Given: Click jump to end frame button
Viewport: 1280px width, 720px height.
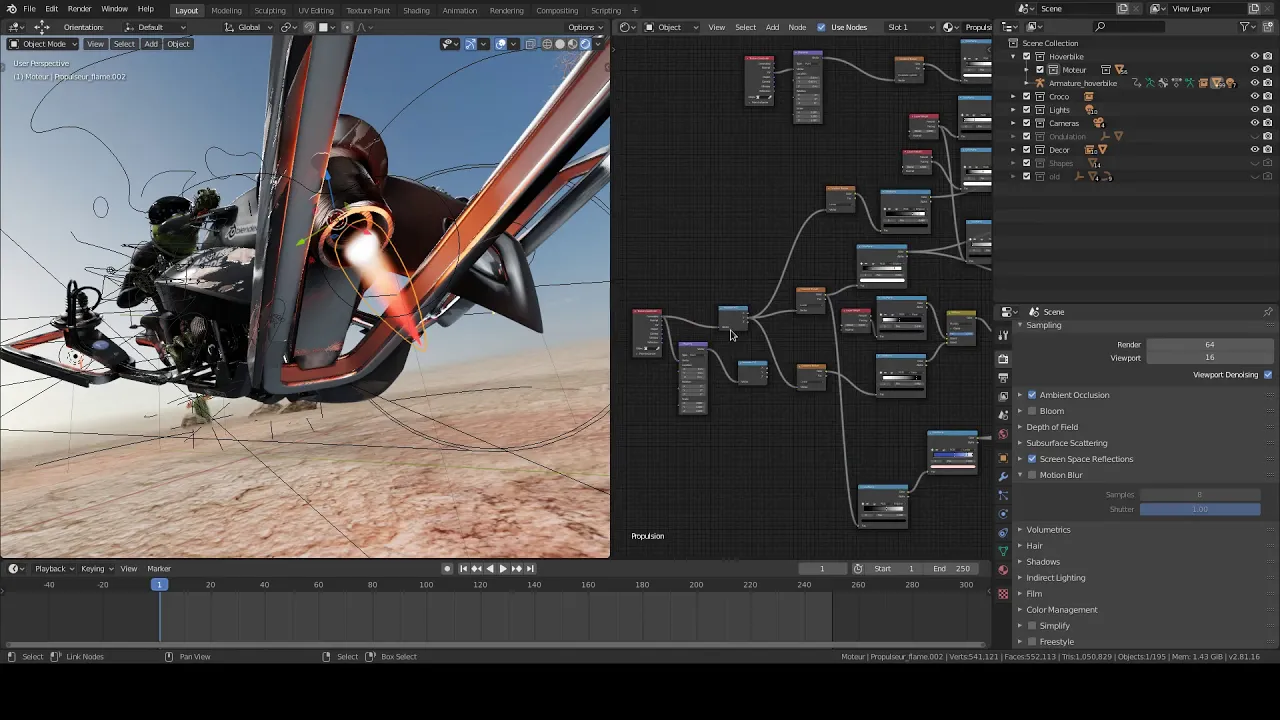Looking at the screenshot, I should [x=528, y=569].
